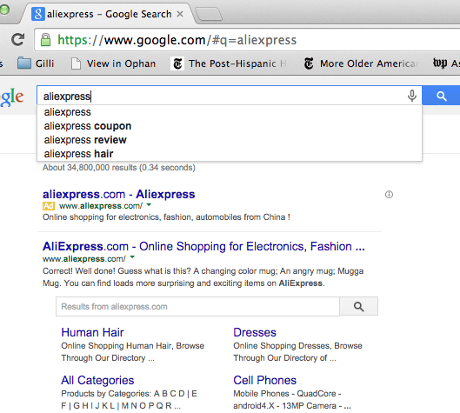This screenshot has width=460, height=413.
Task: Click the green SSL padlock icon
Action: pyautogui.click(x=46, y=40)
